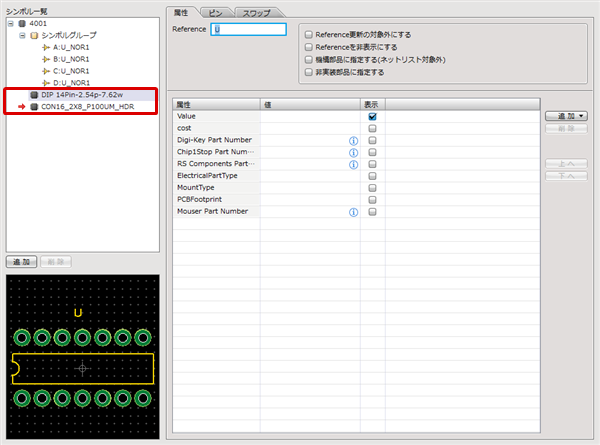This screenshot has height=445, width=600.
Task: Click the cost attribute row label
Action: (x=184, y=128)
